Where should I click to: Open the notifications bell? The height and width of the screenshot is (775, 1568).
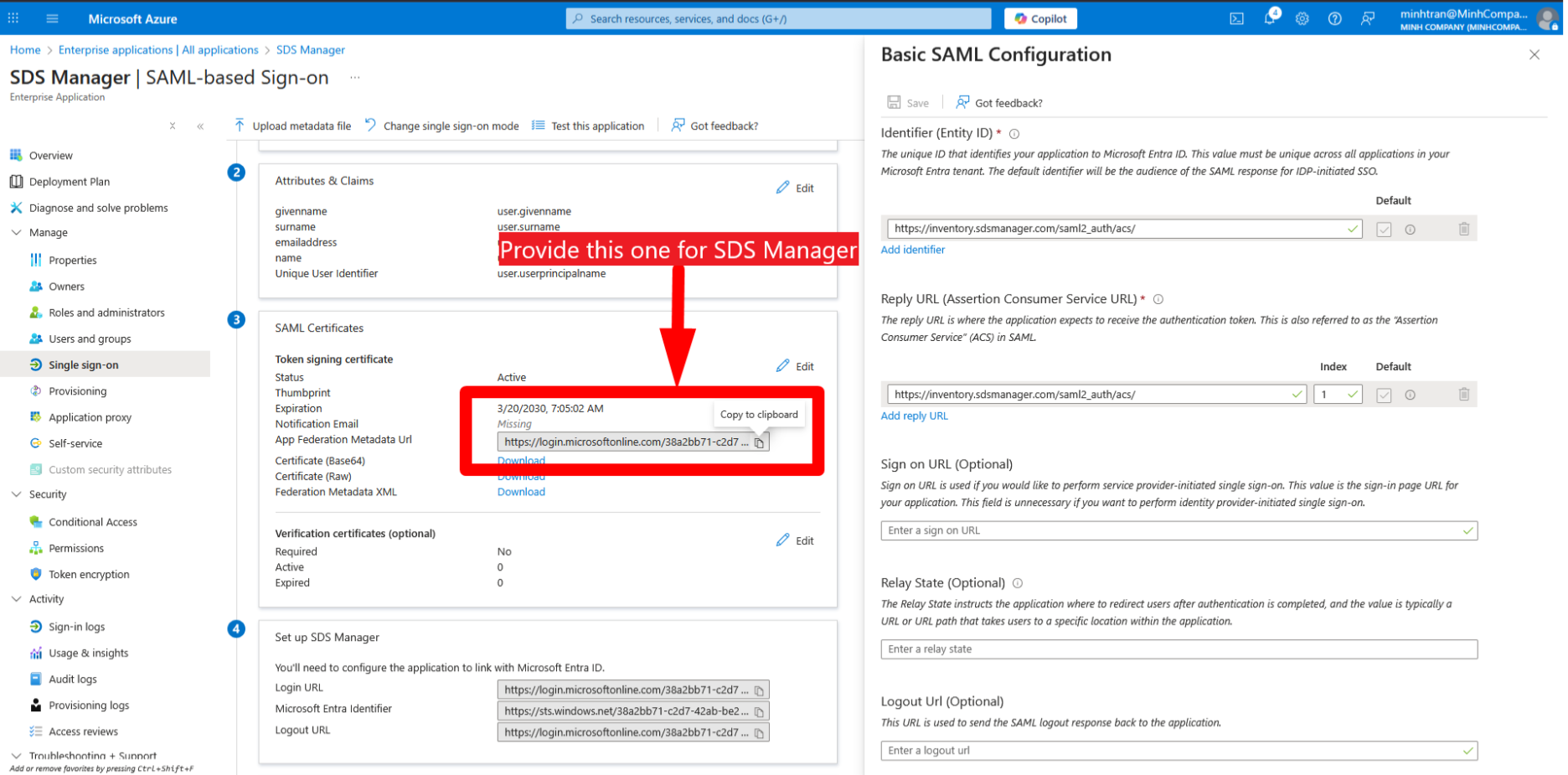tap(1270, 18)
